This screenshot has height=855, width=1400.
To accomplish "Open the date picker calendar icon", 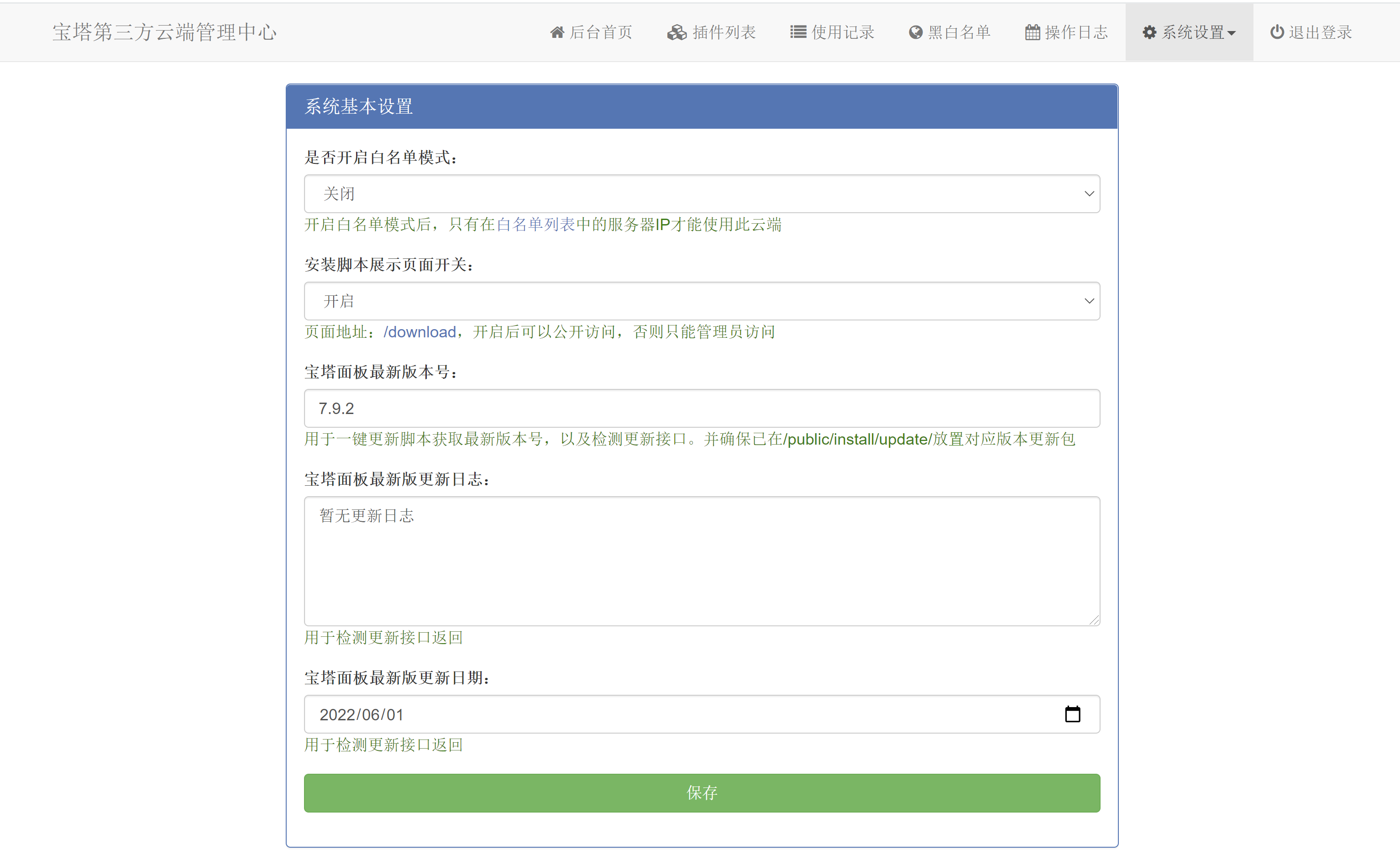I will pyautogui.click(x=1072, y=714).
